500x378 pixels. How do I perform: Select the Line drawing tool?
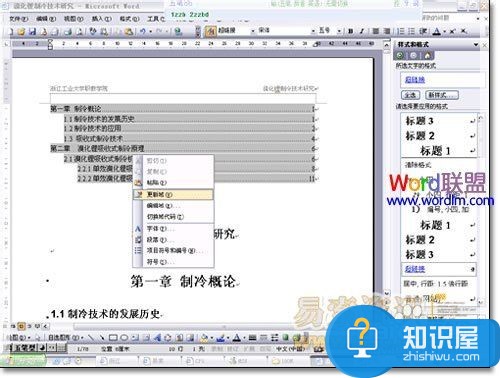point(91,338)
